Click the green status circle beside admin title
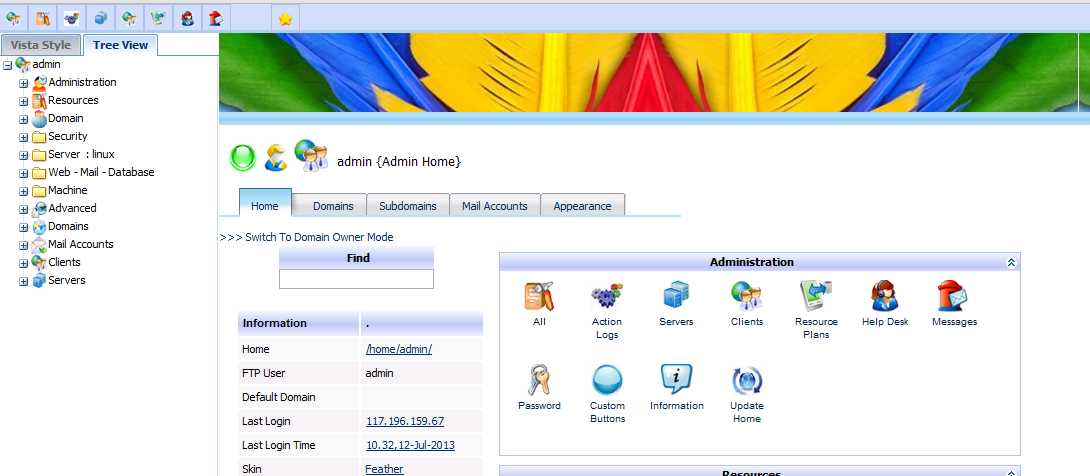This screenshot has height=476, width=1090. point(243,158)
